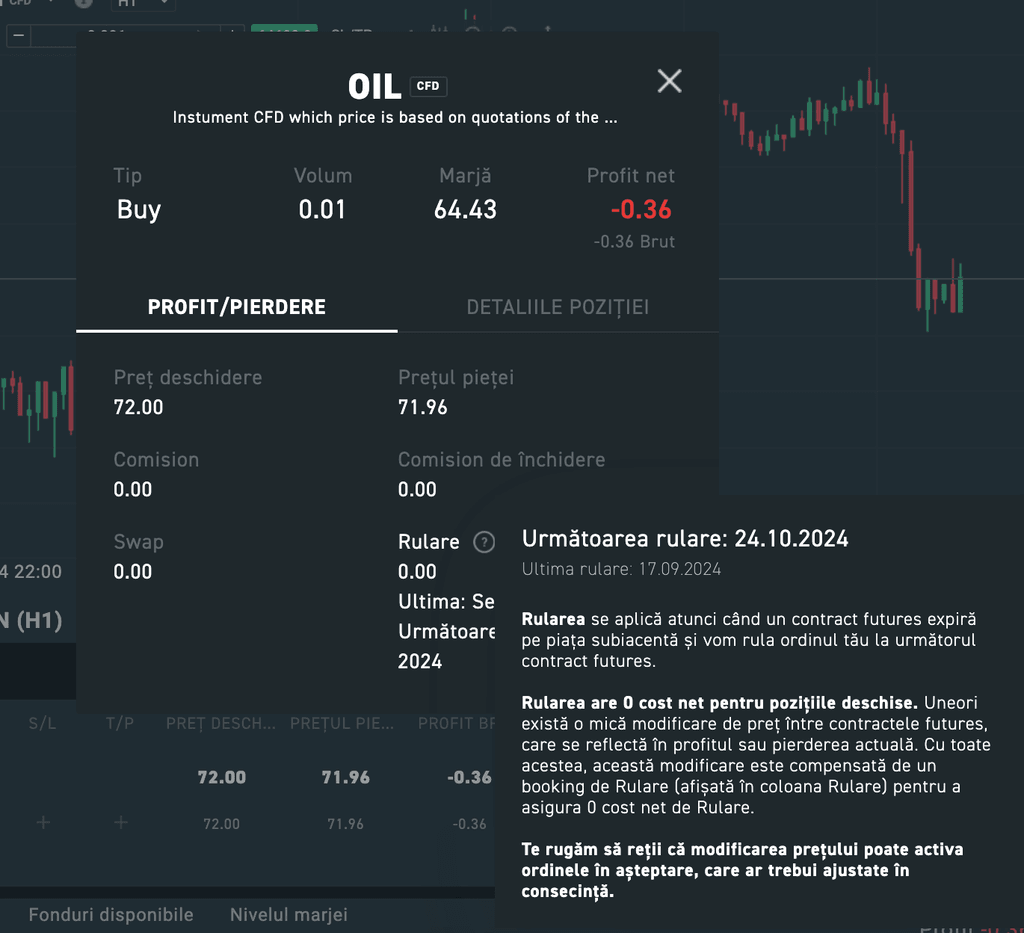Select the PROFIT/PIERDERE tab
1024x933 pixels.
pyautogui.click(x=236, y=307)
